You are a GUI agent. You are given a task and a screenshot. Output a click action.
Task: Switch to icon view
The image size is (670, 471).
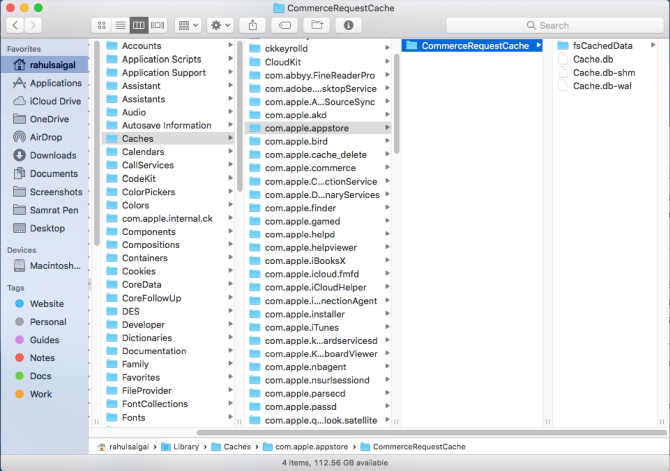coord(101,26)
